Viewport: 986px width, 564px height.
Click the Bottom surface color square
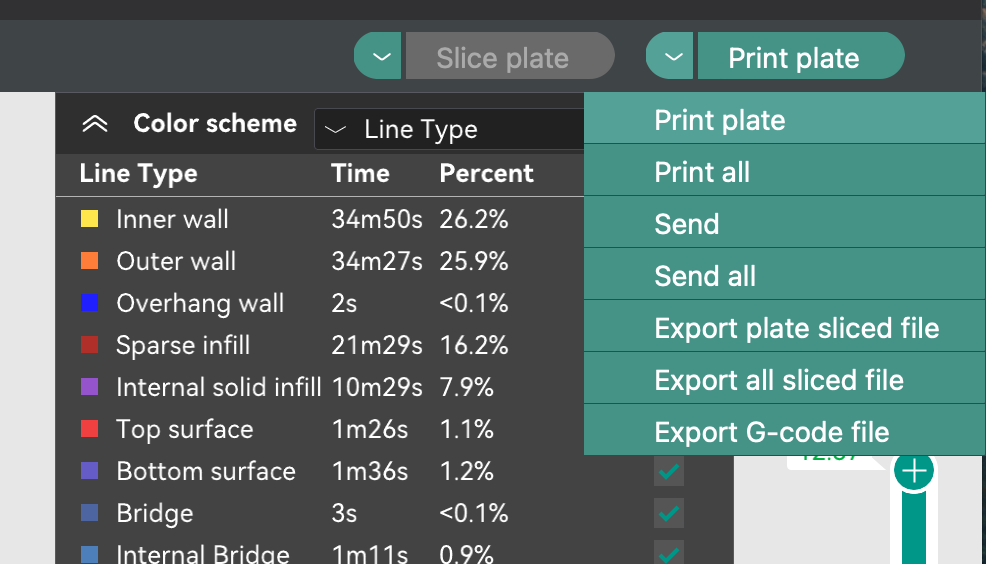89,471
